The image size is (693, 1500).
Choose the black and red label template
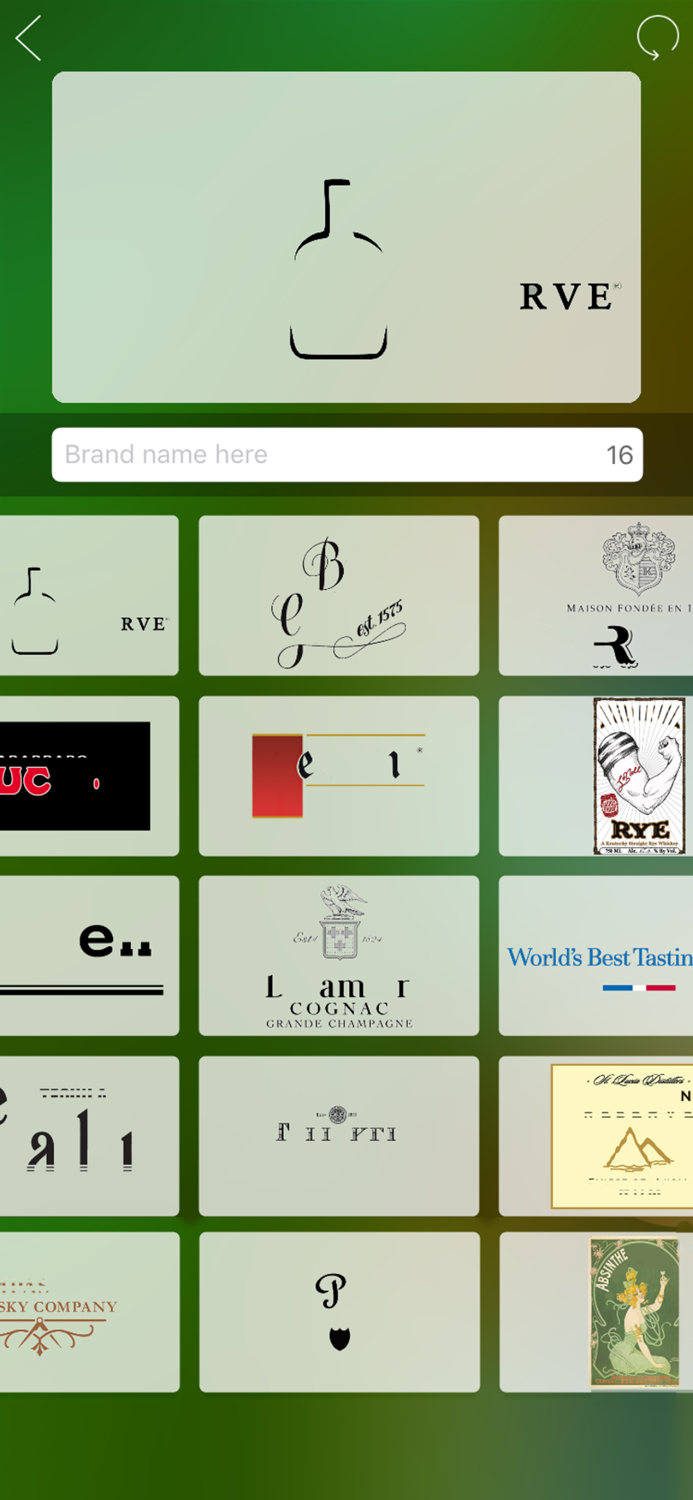(89, 775)
